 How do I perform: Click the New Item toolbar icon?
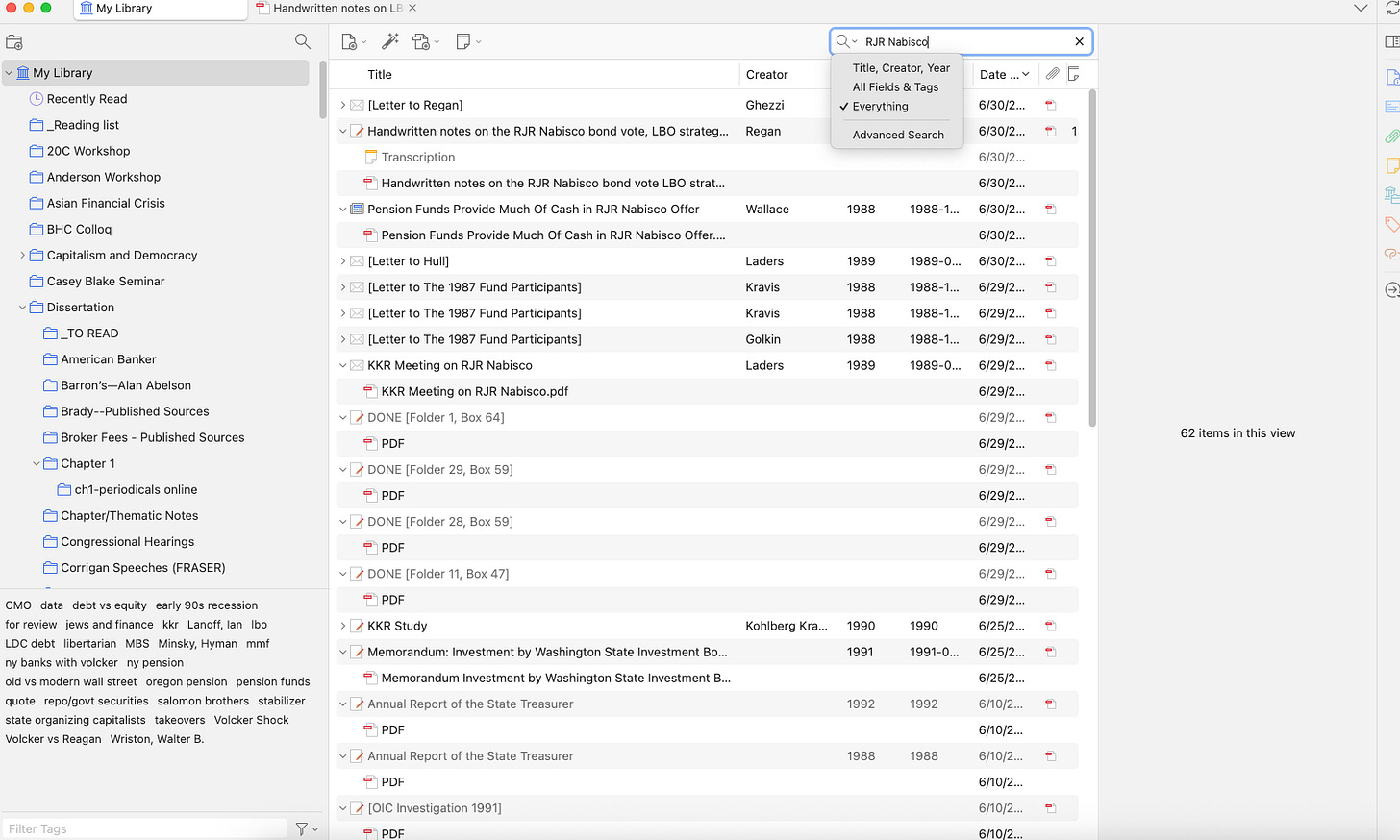pyautogui.click(x=352, y=41)
